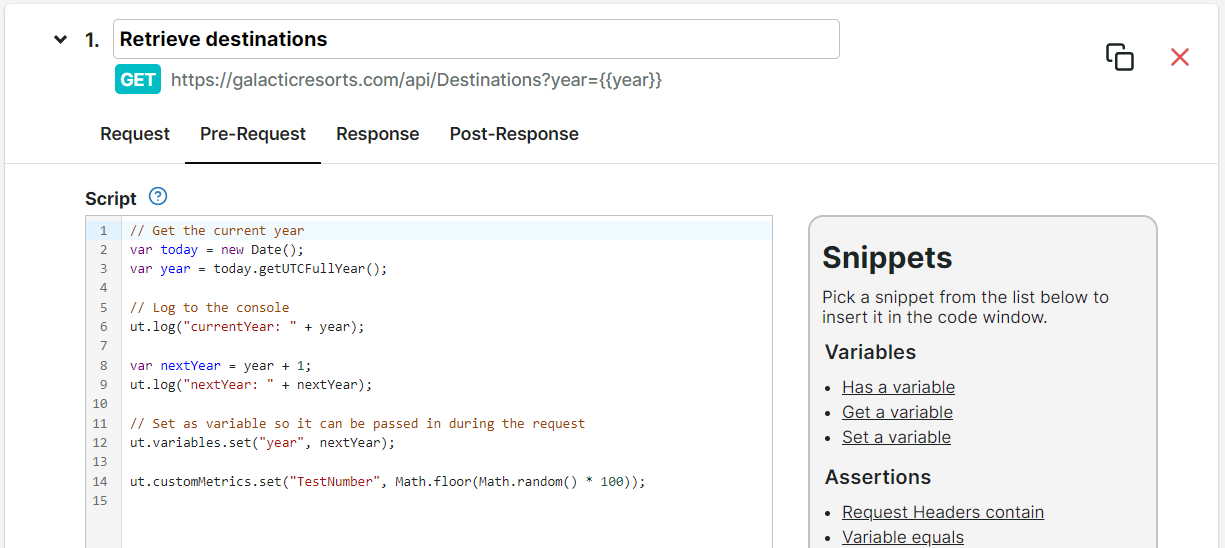Duplicate the step with the copy icon
The width and height of the screenshot is (1225, 548).
(1120, 57)
